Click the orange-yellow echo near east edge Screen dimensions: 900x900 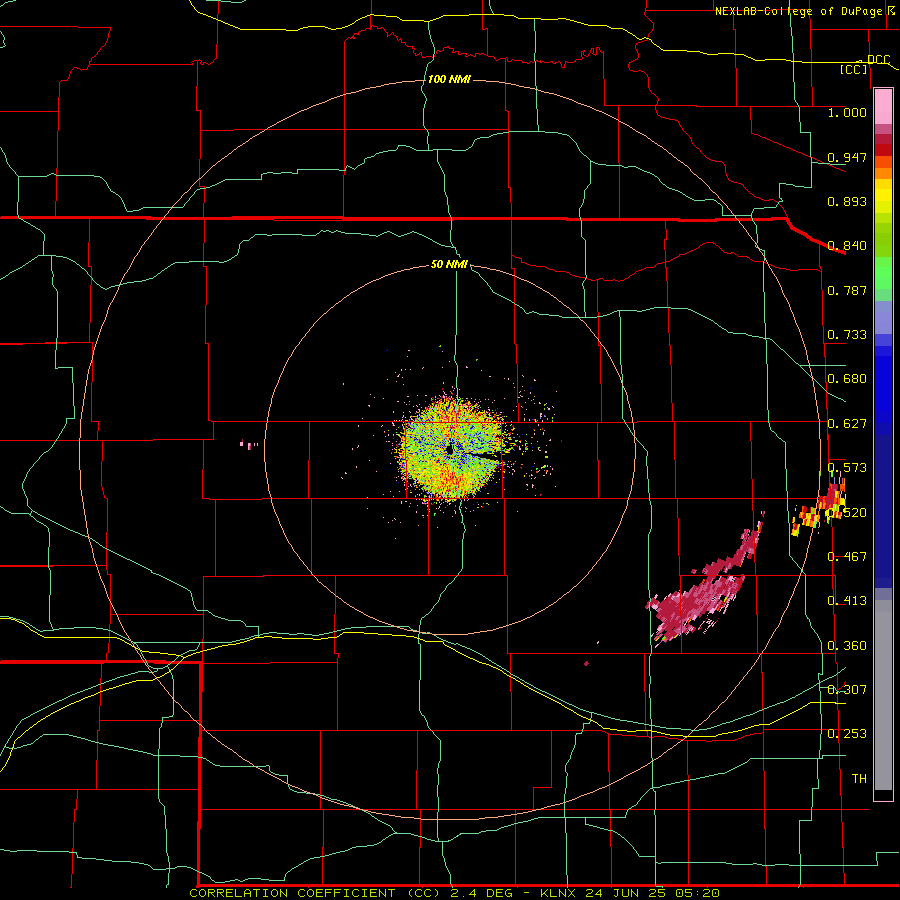(820, 507)
